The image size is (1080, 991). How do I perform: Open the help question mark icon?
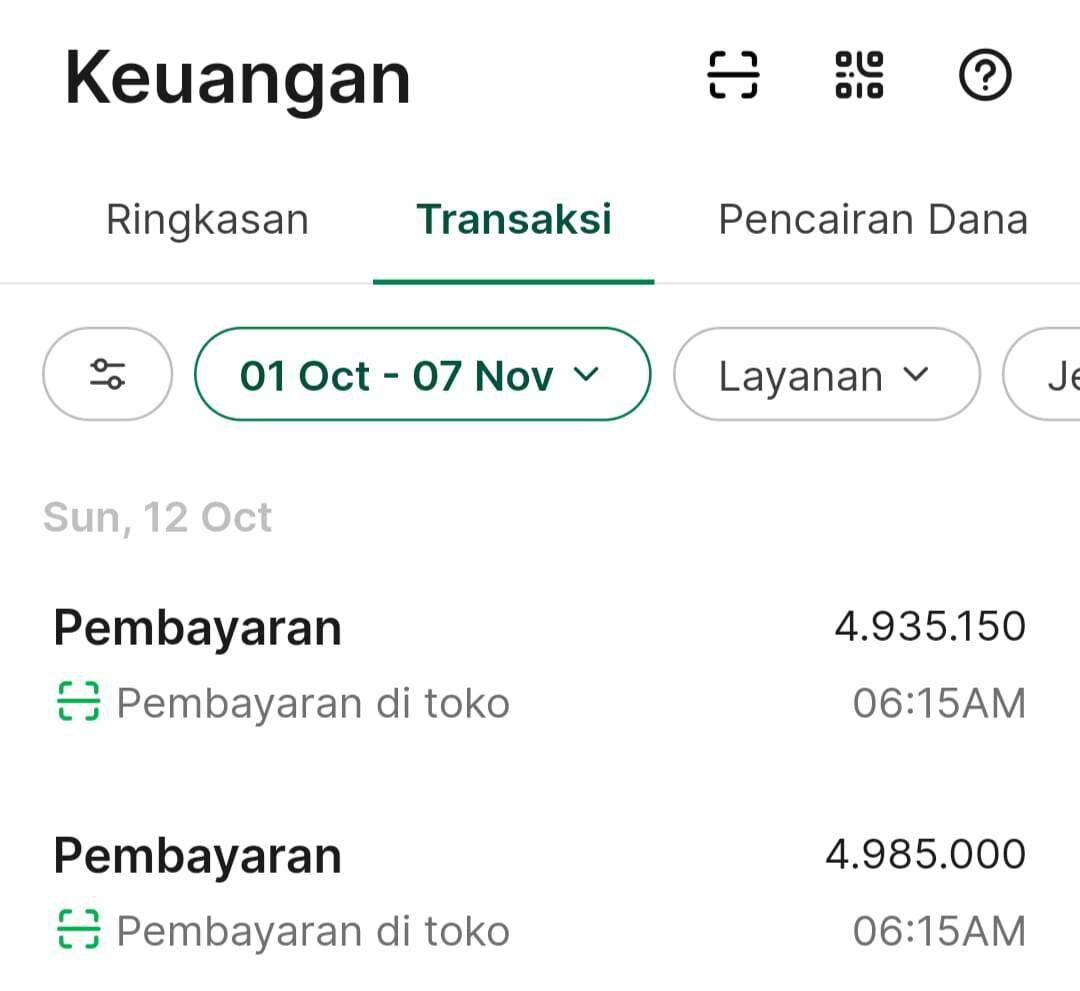click(x=985, y=76)
